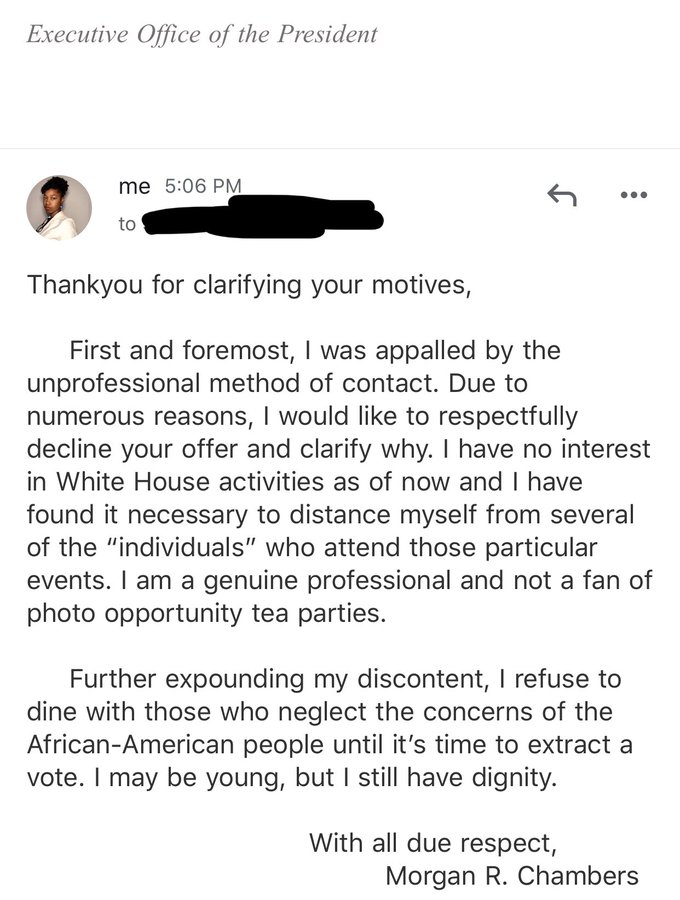Select the "Morgan R. Chambers" signature
The width and height of the screenshot is (680, 900).
click(x=512, y=876)
